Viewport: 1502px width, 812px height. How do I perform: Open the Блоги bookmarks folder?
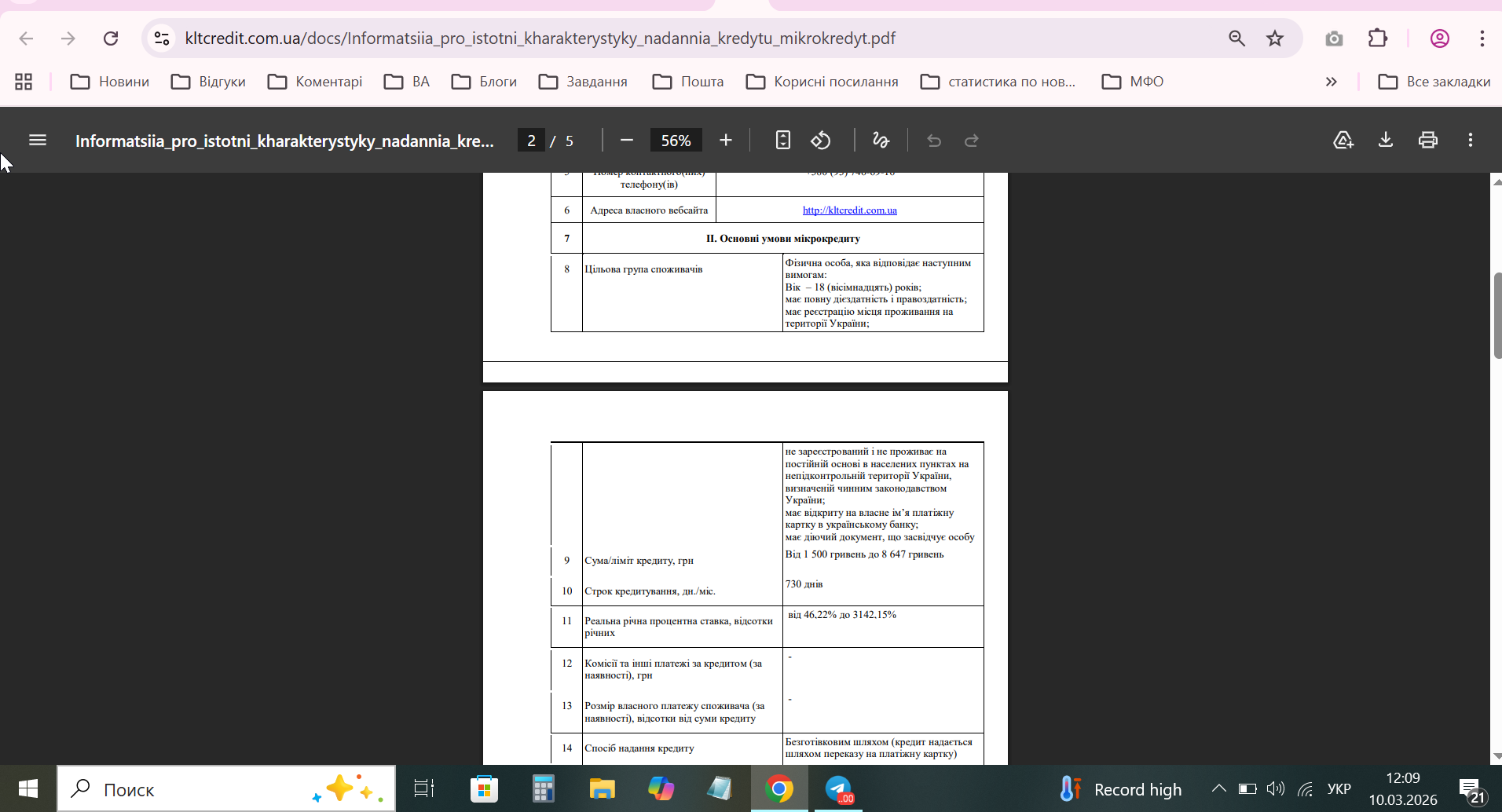point(484,82)
